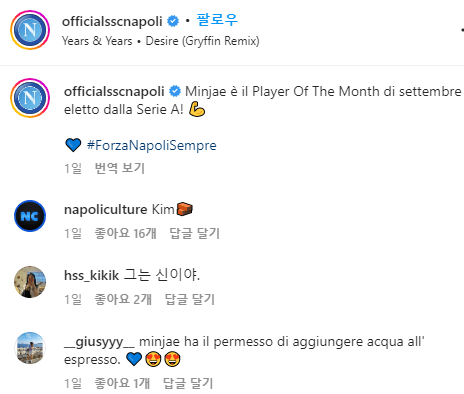
Task: Open the napoliculture username link
Action: [x=105, y=210]
